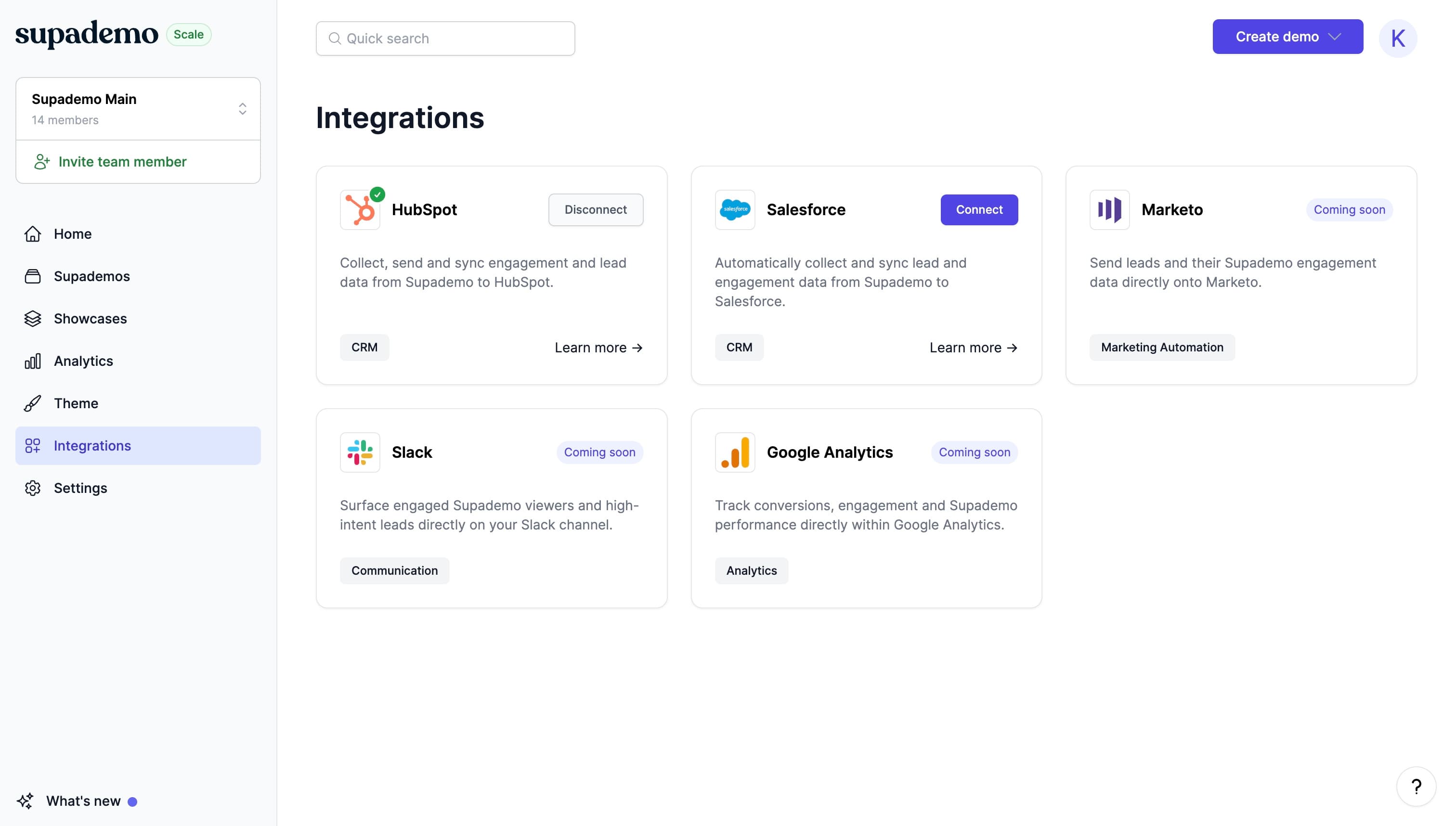Click the Google Analytics logo icon
Image resolution: width=1456 pixels, height=826 pixels.
pyautogui.click(x=735, y=452)
